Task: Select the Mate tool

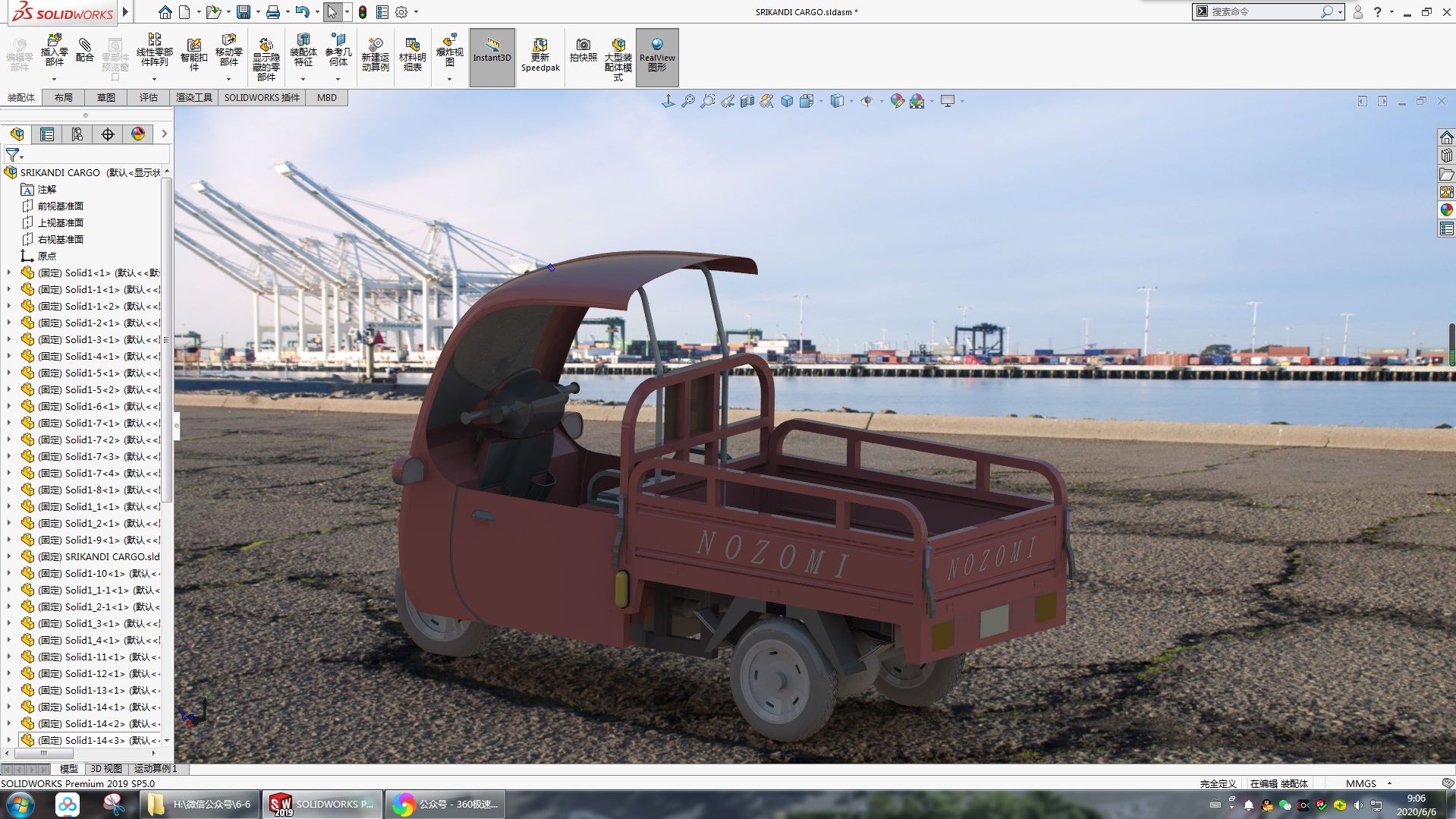Action: tap(85, 50)
